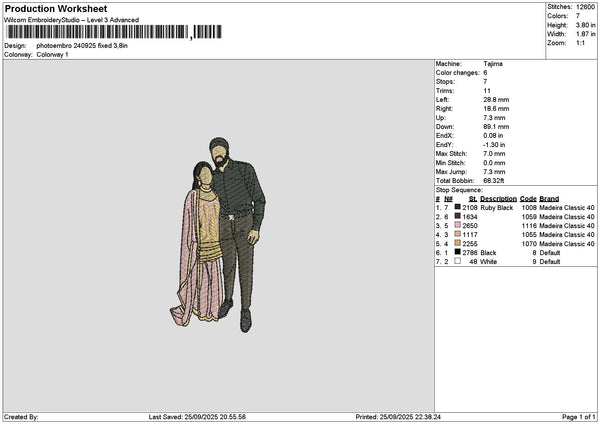Select the Machine value Tajima
The width and height of the screenshot is (600, 424).
point(493,64)
